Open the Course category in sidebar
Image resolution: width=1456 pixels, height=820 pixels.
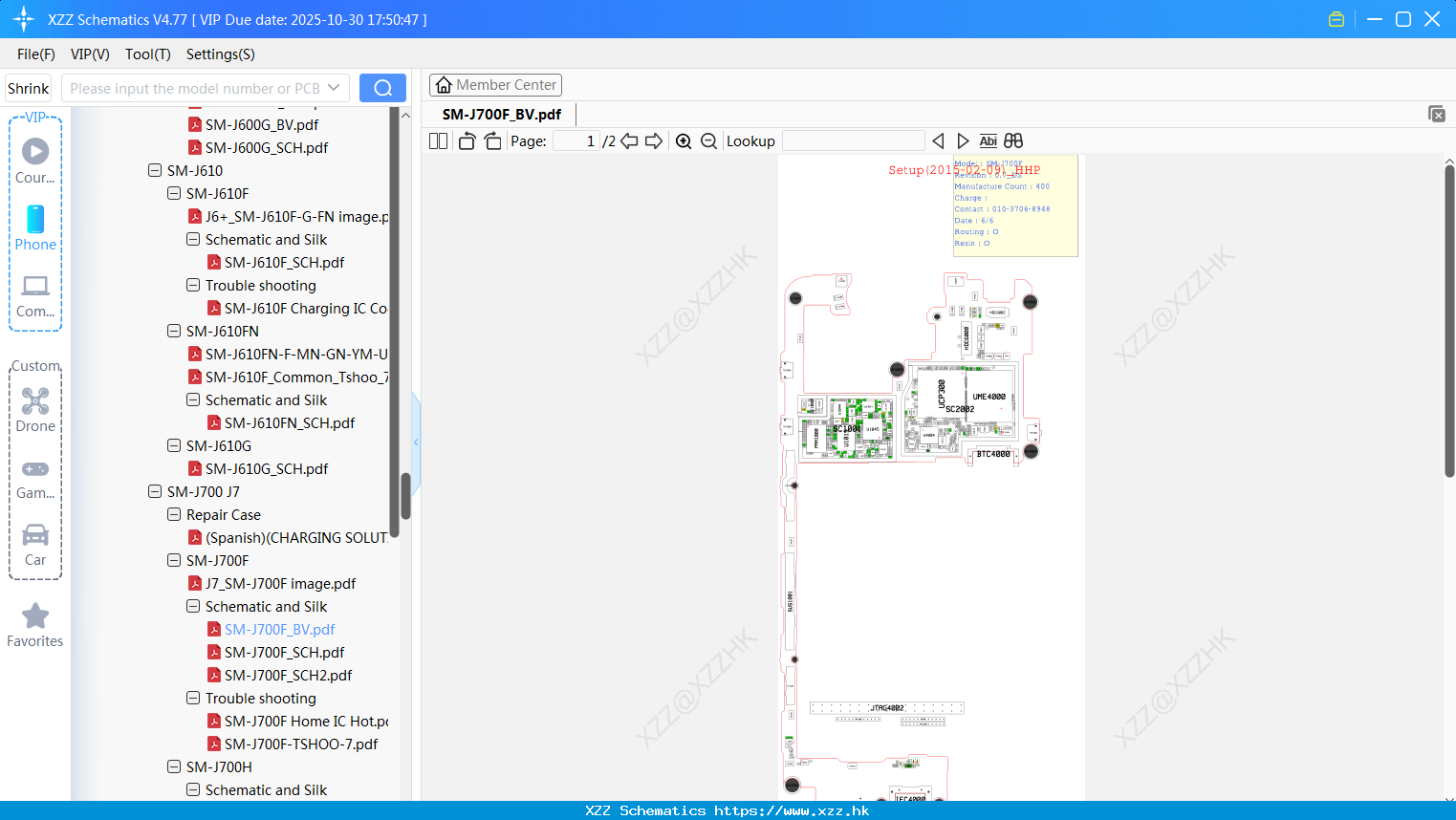[x=35, y=161]
